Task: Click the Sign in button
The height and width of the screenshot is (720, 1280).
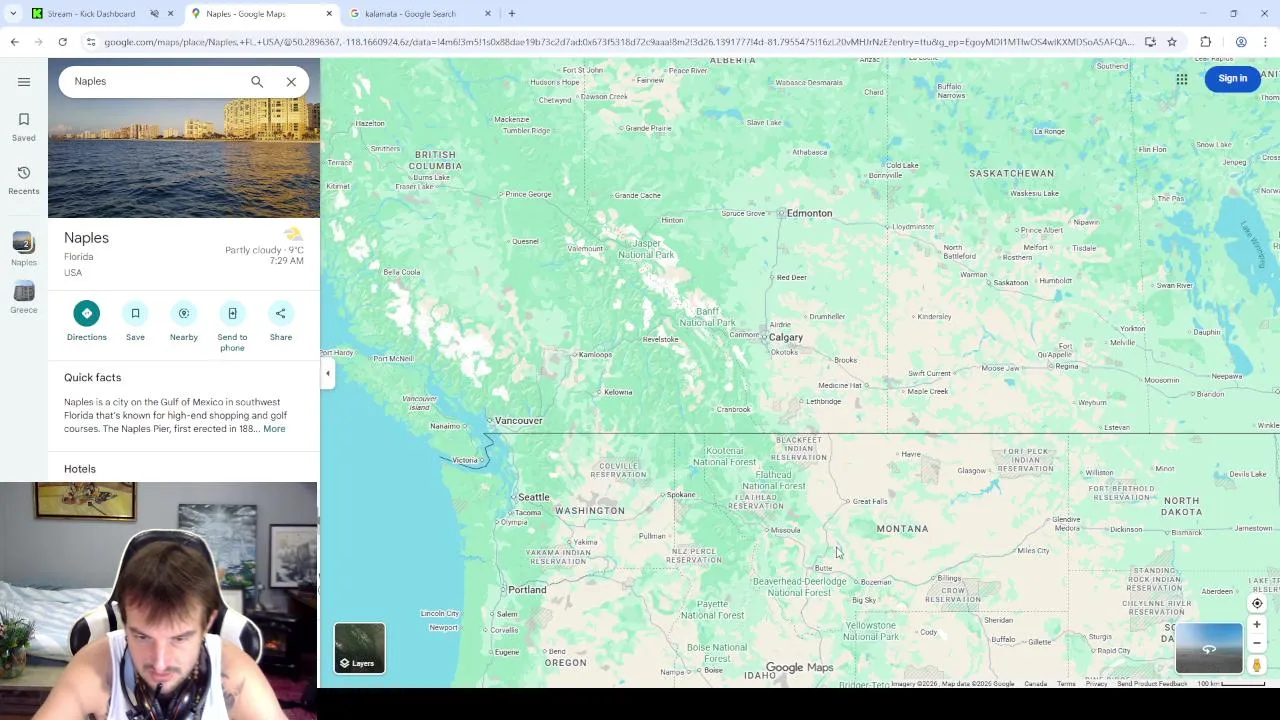Action: [x=1233, y=79]
